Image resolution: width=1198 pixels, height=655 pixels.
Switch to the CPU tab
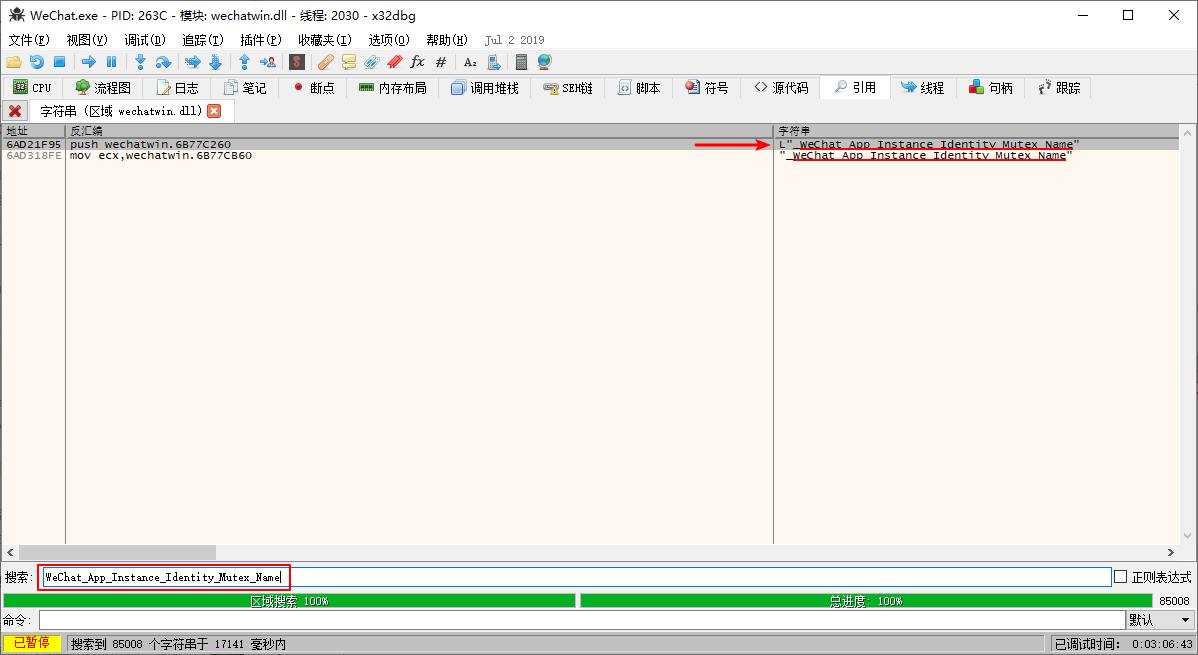[x=32, y=88]
